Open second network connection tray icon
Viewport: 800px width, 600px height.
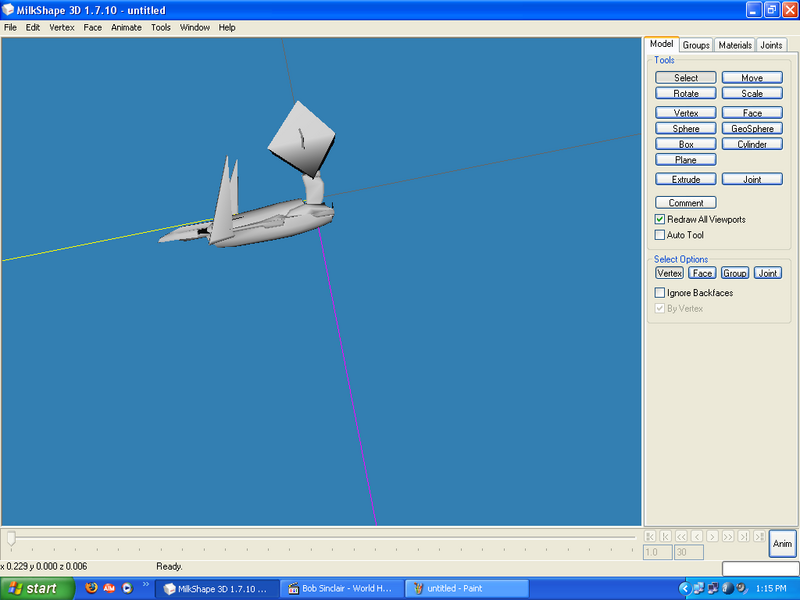[x=713, y=588]
